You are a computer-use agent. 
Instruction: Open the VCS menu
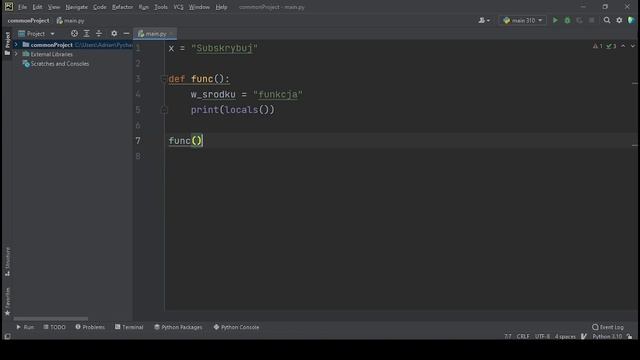178,7
